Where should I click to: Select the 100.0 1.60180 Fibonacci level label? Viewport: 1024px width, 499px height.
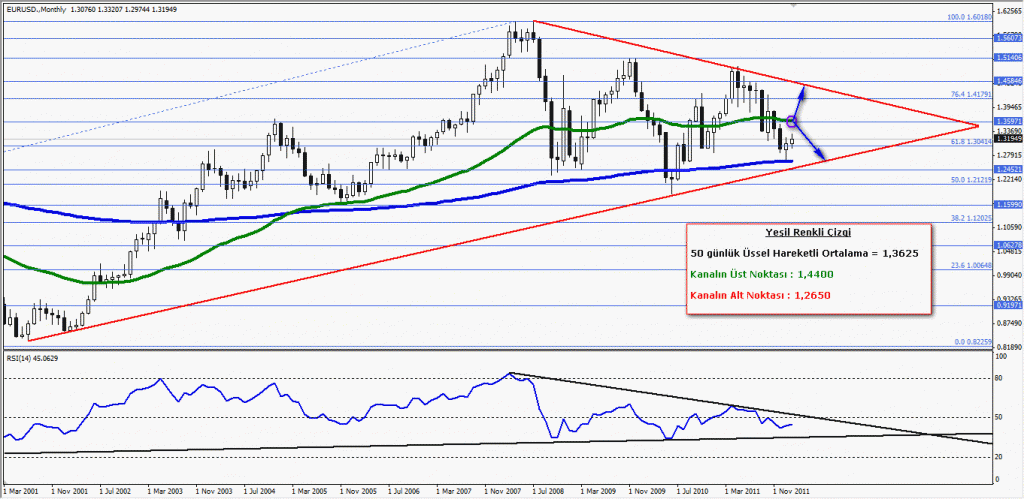[x=968, y=18]
